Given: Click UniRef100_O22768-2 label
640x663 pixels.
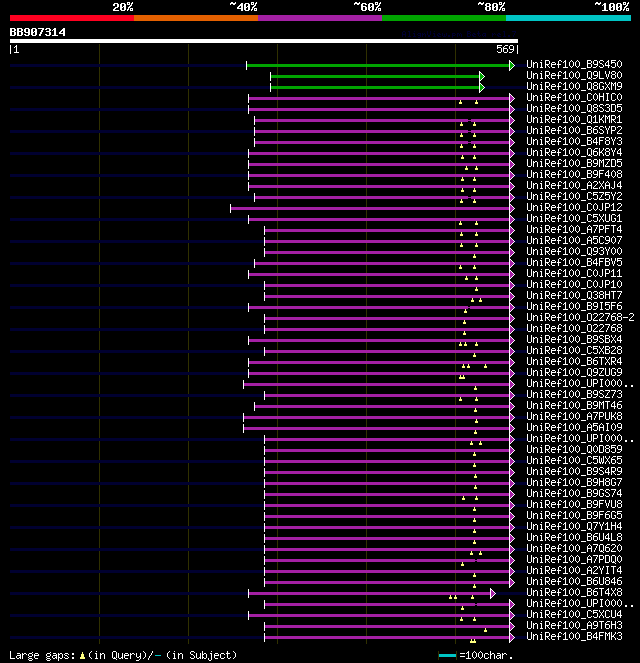Looking at the screenshot, I should (580, 317).
